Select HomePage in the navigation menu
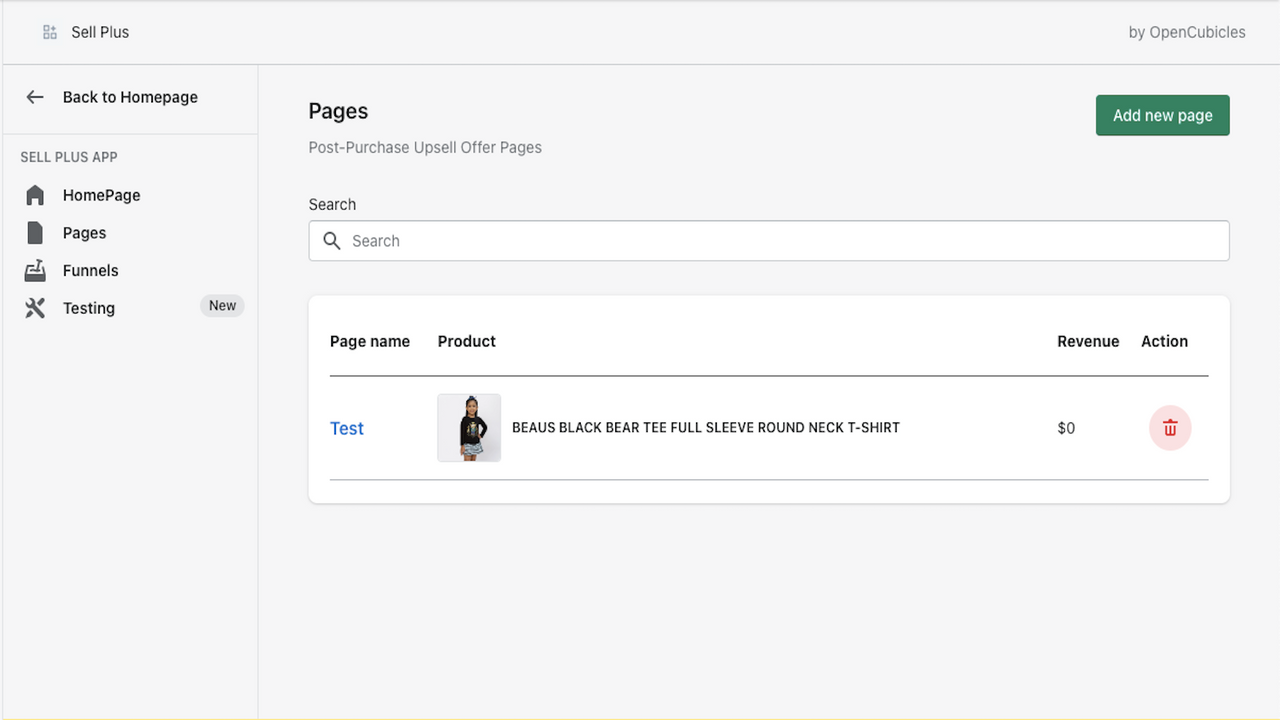Image resolution: width=1280 pixels, height=720 pixels. (101, 194)
